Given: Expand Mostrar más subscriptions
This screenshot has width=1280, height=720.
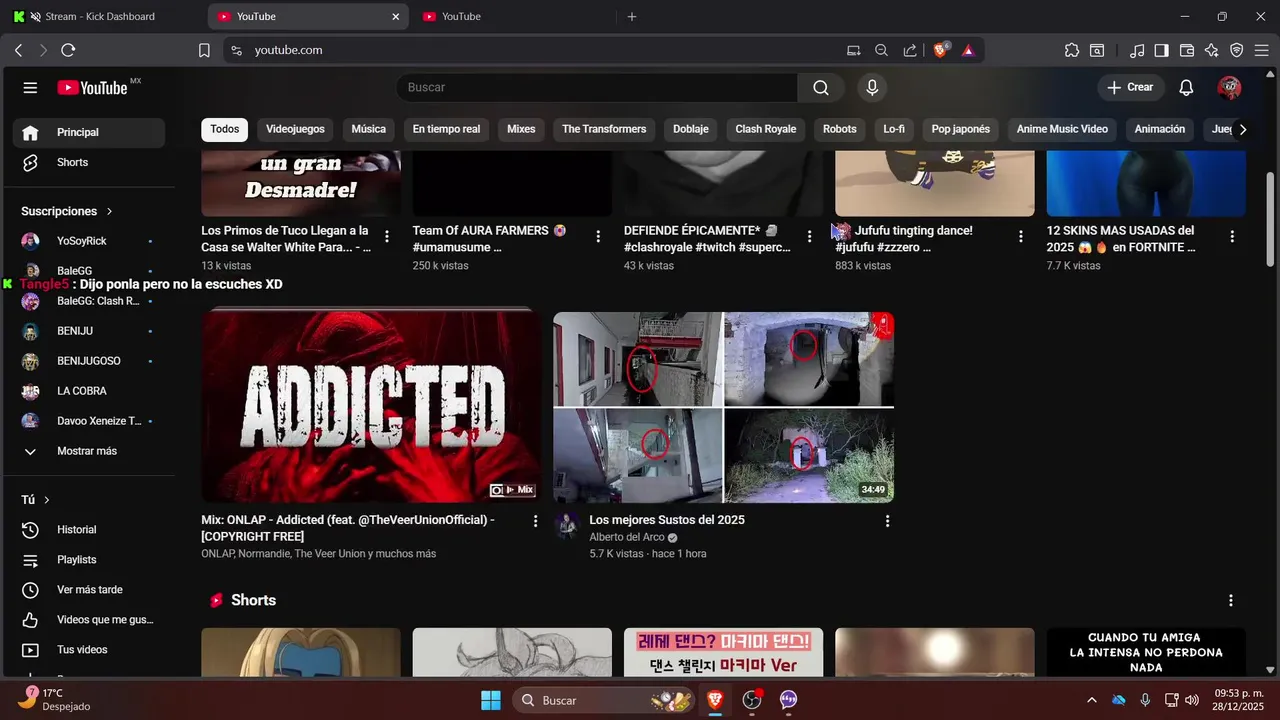Looking at the screenshot, I should click(x=89, y=451).
